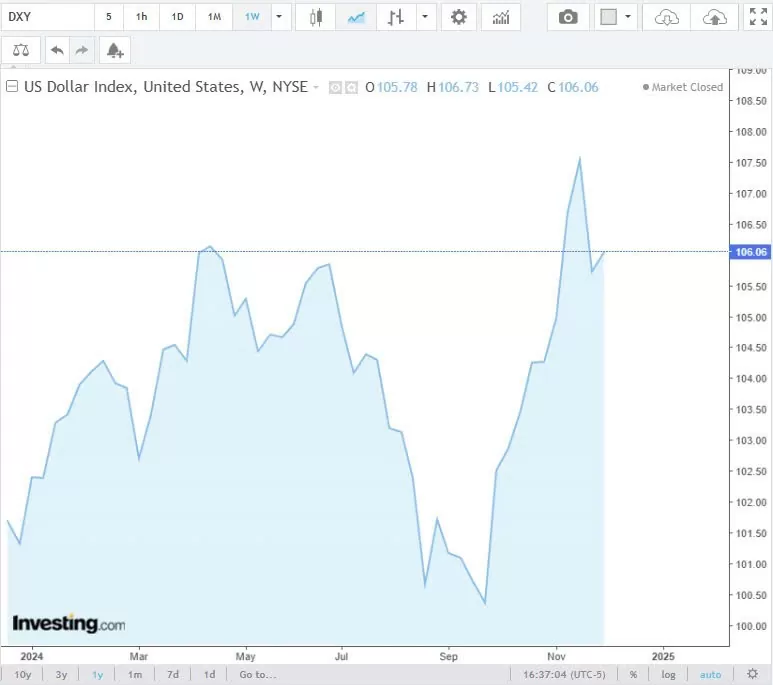This screenshot has height=685, width=773.
Task: Click the US Dollar Index title text
Action: (x=166, y=87)
